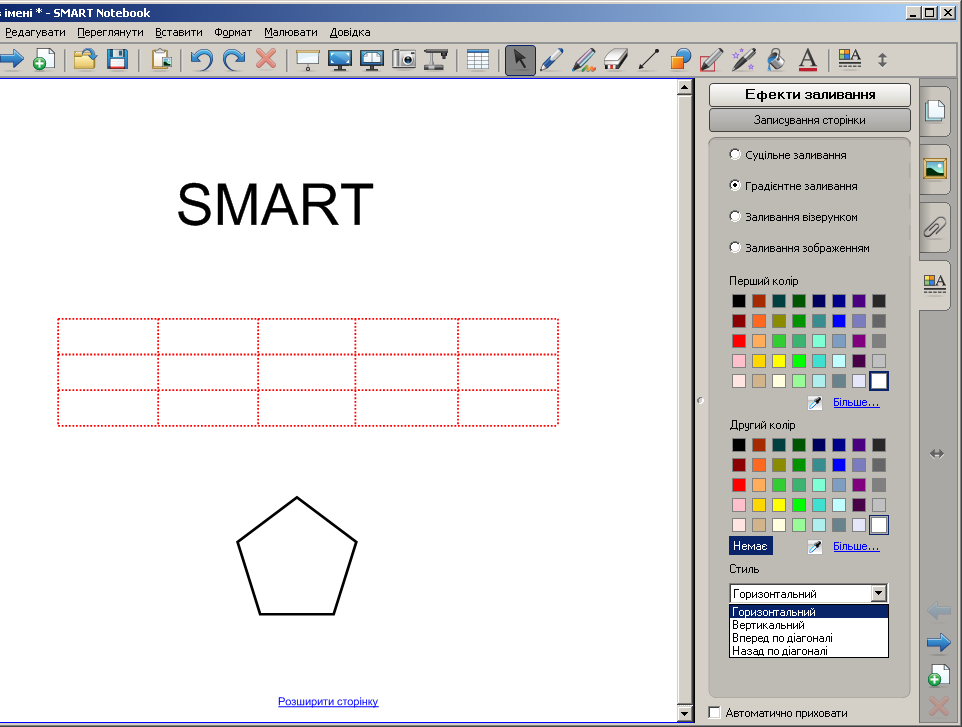Activate the Select arrow tool
The image size is (962, 727).
point(520,60)
